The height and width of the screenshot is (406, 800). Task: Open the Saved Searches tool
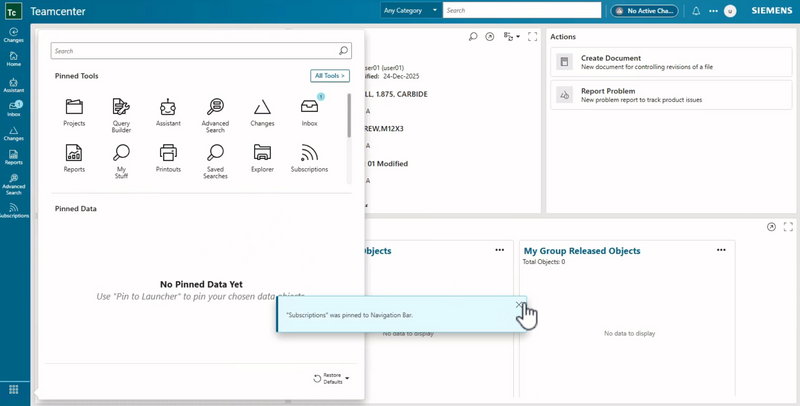click(215, 161)
